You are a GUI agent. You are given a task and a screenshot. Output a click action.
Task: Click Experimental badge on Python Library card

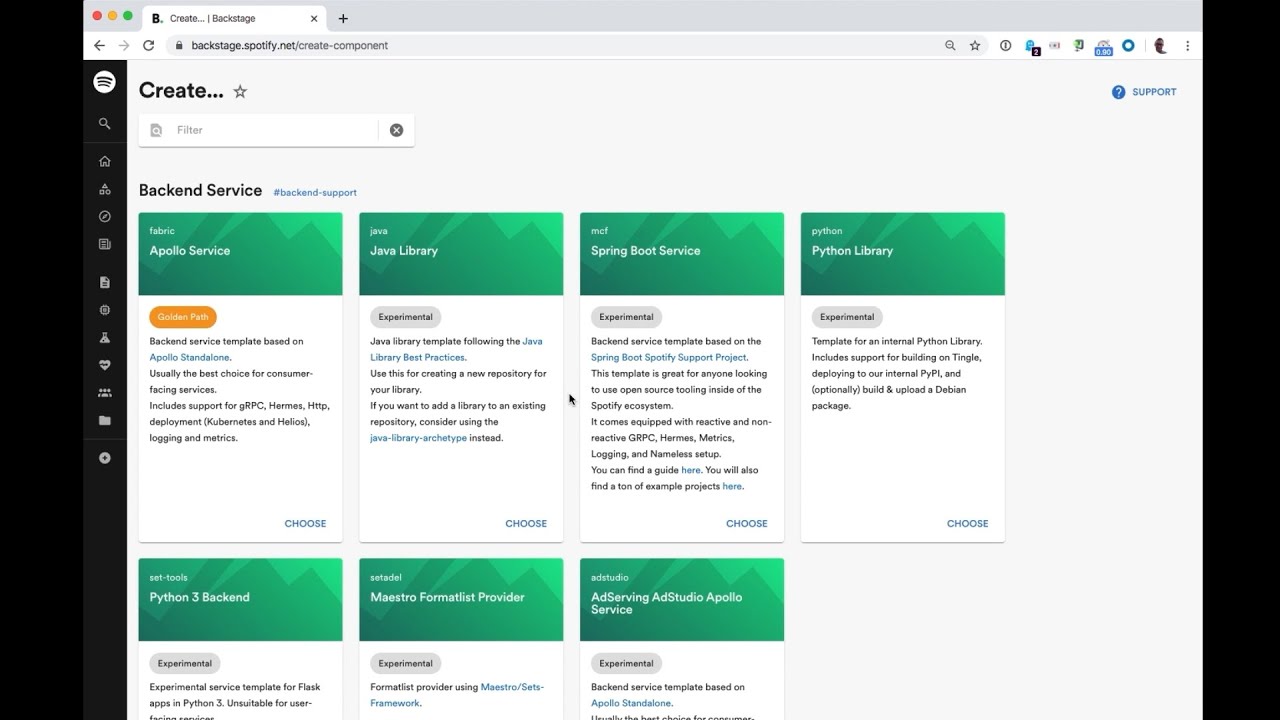[x=847, y=317]
